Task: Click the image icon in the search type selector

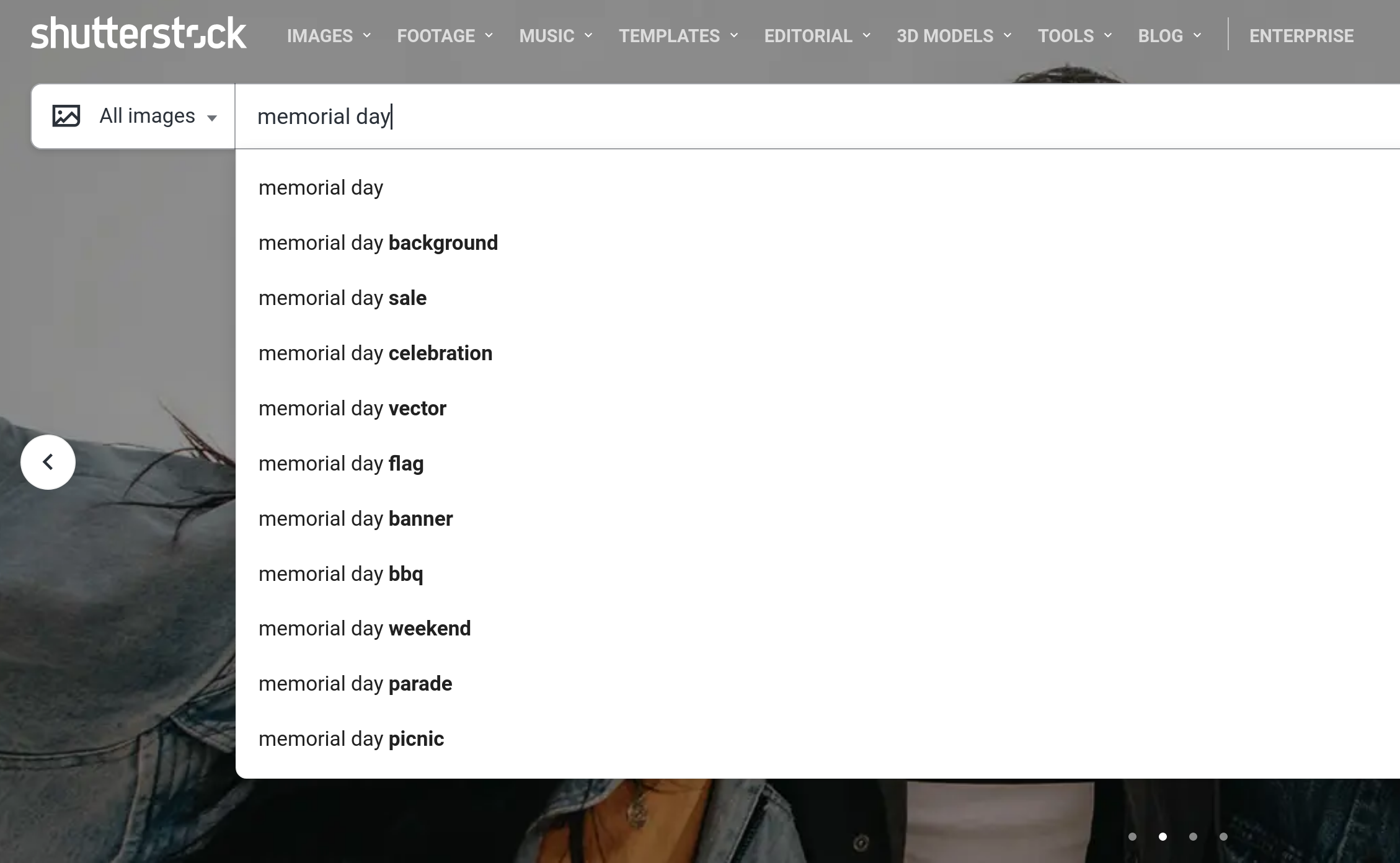Action: tap(68, 115)
